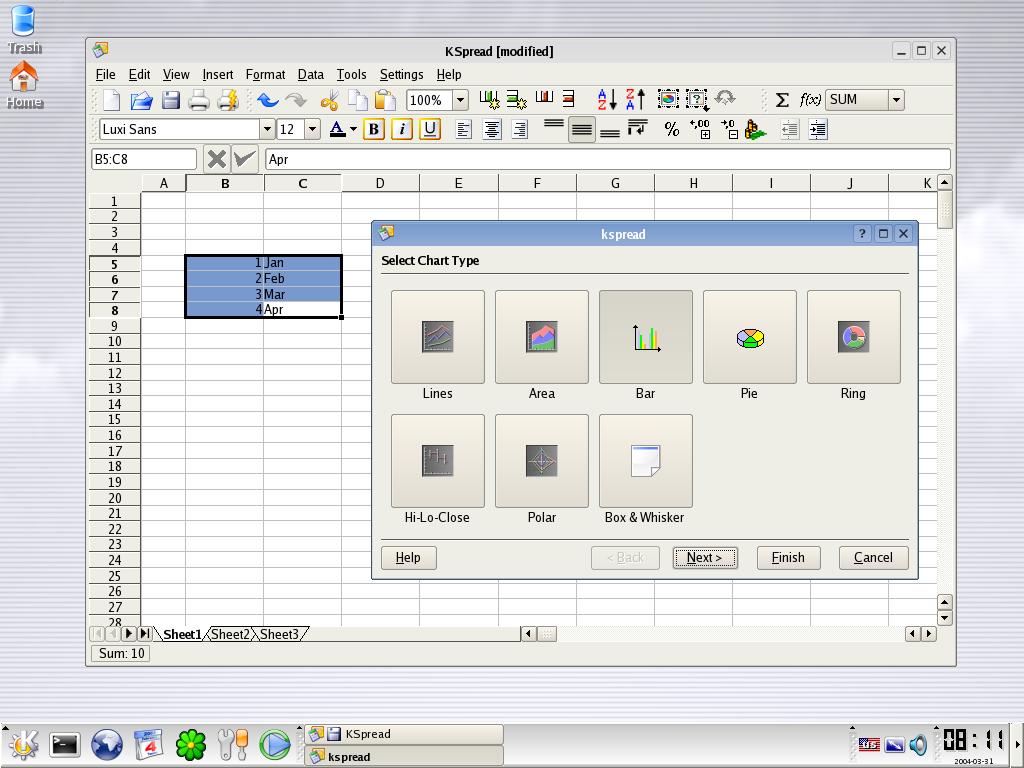The image size is (1024, 768).
Task: Toggle bold formatting
Action: tap(374, 129)
